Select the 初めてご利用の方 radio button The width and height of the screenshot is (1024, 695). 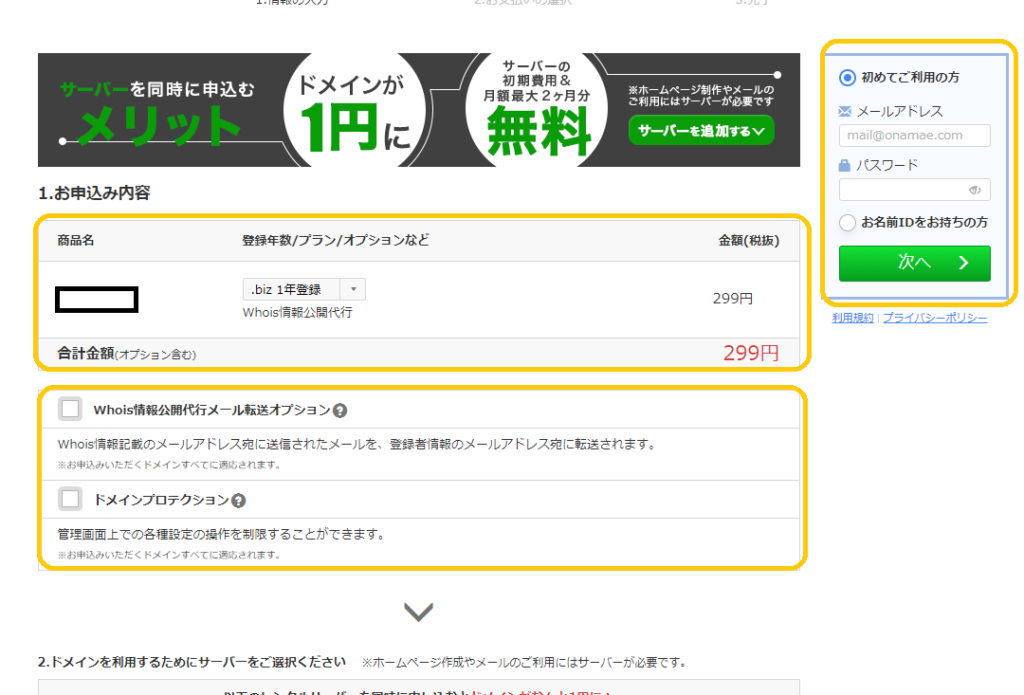click(847, 78)
